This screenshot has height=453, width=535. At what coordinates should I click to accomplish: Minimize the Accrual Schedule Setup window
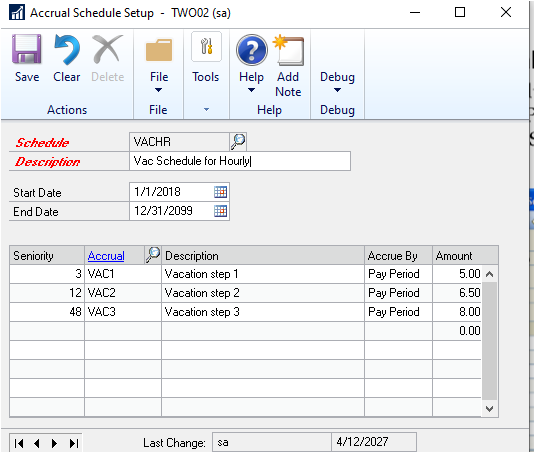(x=415, y=13)
